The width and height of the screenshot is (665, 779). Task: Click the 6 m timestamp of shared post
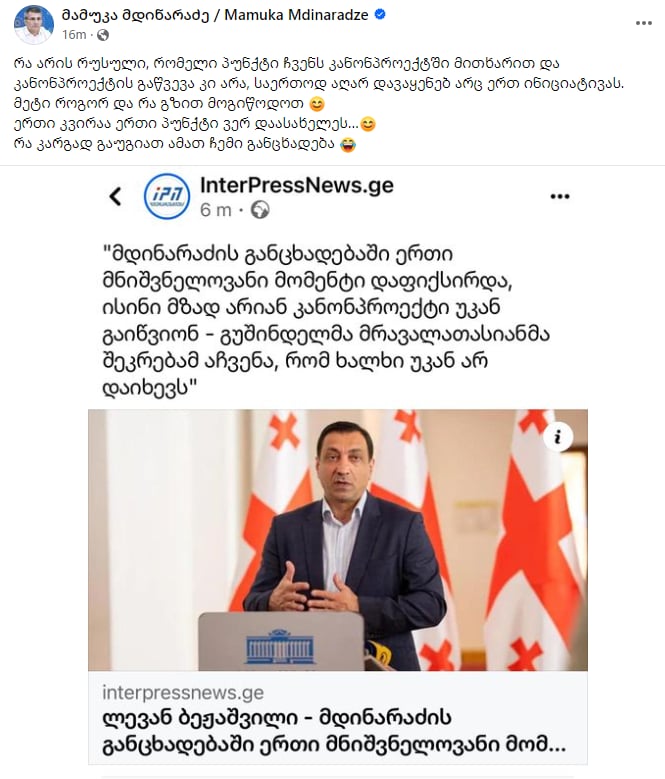pos(216,210)
